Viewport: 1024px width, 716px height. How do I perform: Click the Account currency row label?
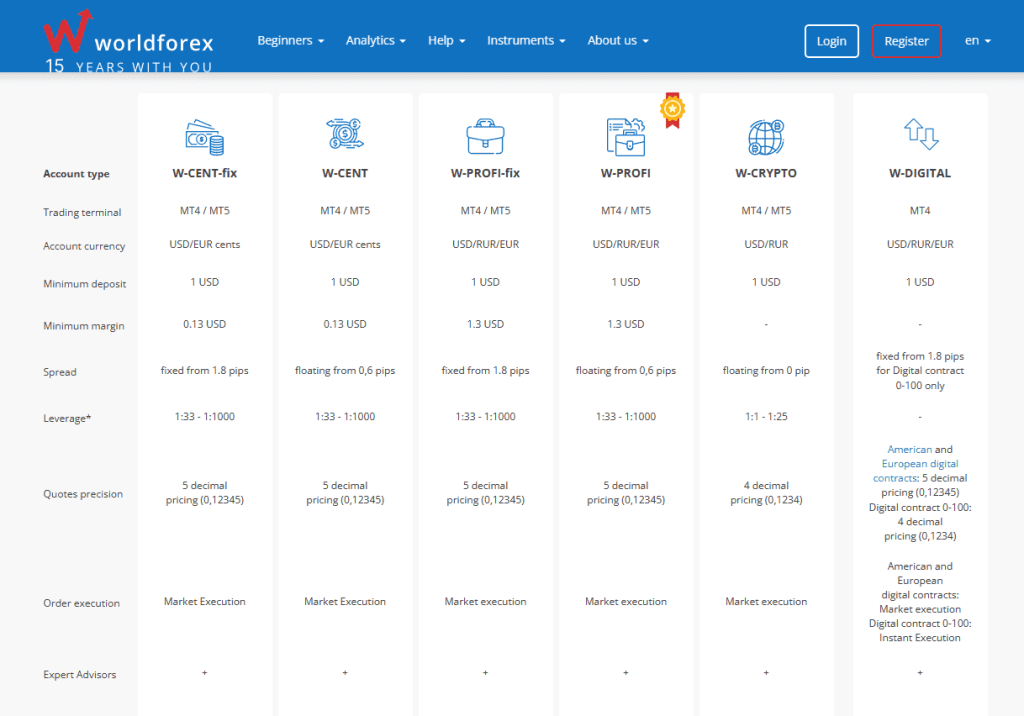pos(84,246)
